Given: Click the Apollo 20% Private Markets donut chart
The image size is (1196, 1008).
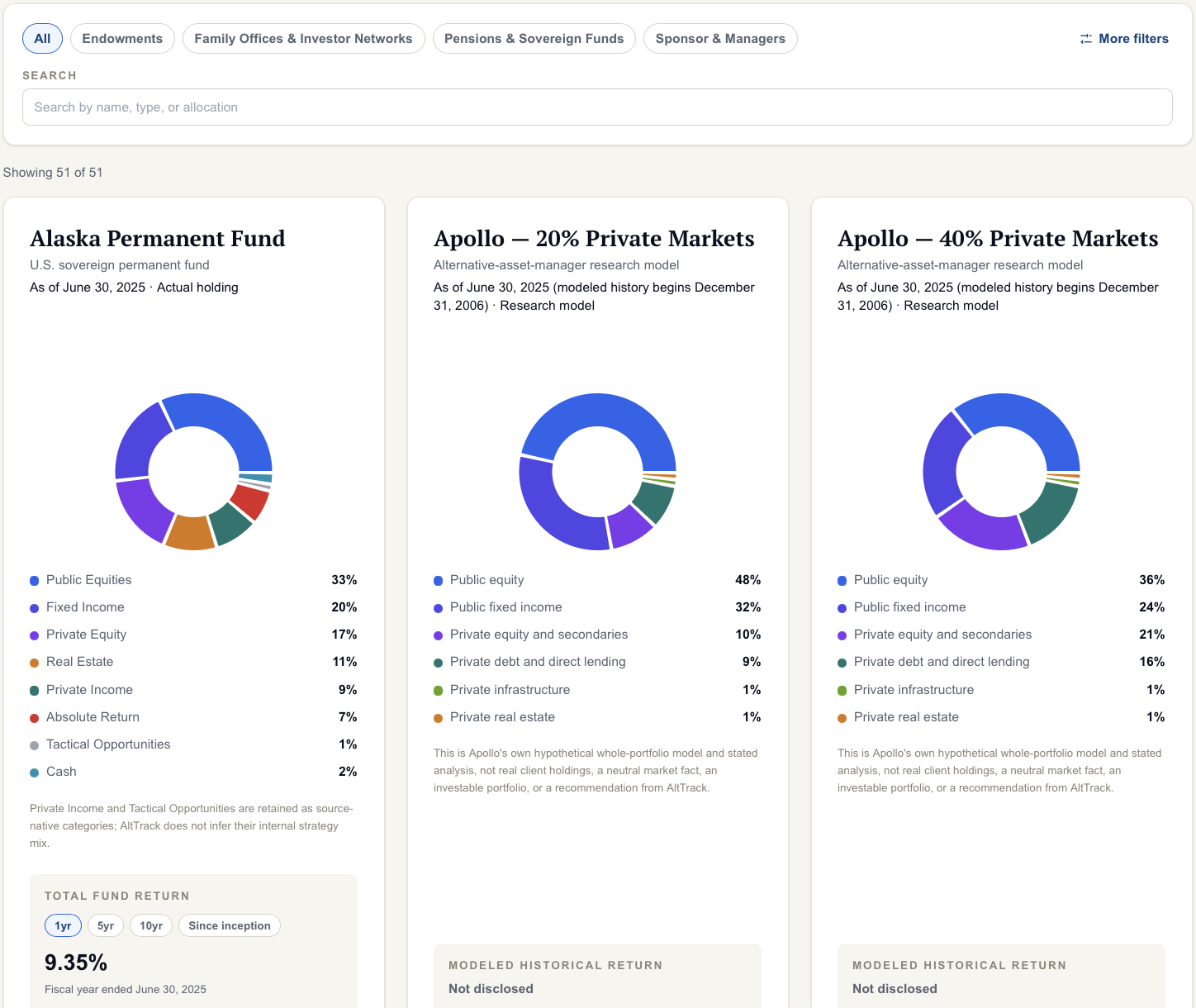Looking at the screenshot, I should pos(598,472).
